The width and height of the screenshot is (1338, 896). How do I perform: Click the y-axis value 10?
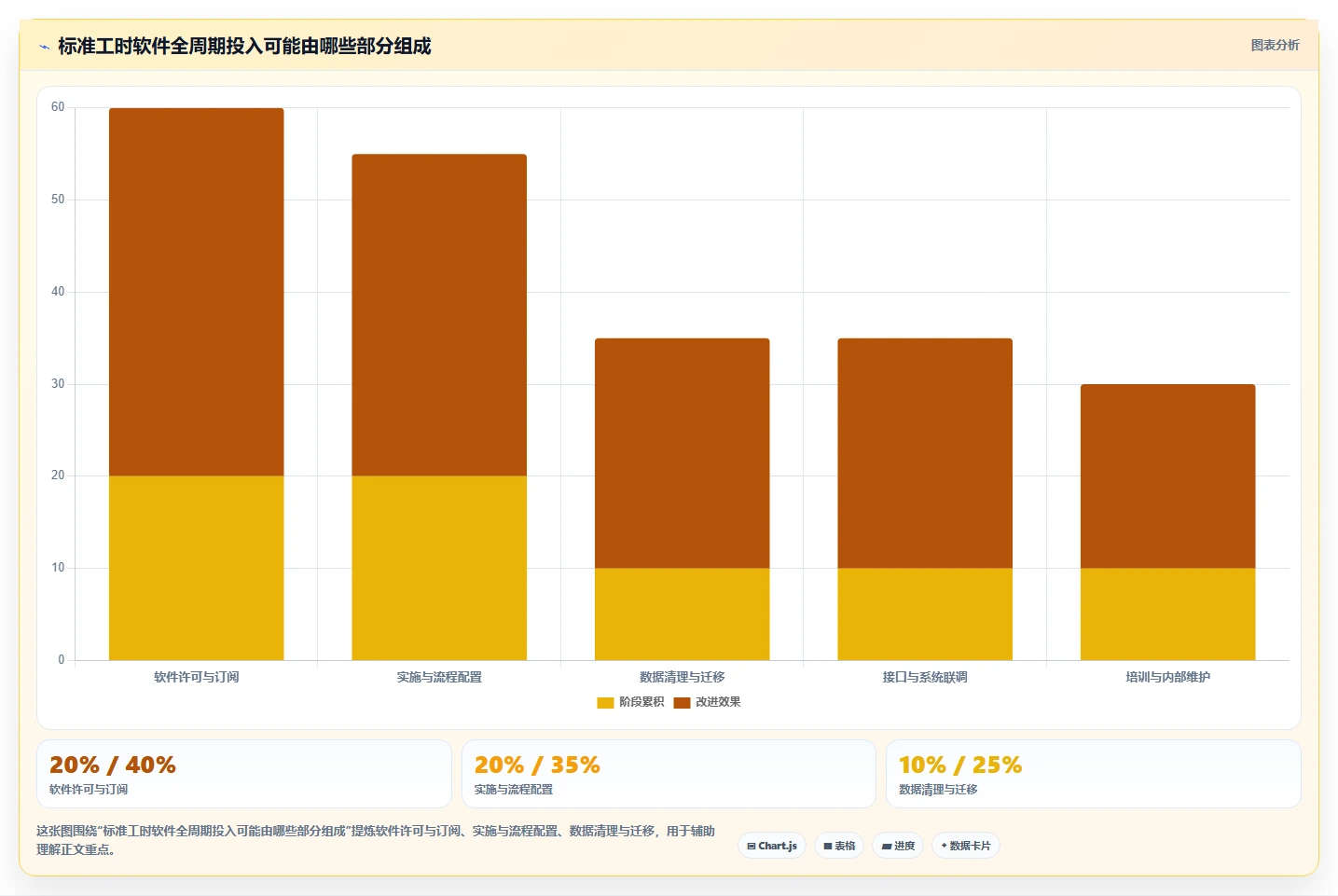[x=58, y=568]
